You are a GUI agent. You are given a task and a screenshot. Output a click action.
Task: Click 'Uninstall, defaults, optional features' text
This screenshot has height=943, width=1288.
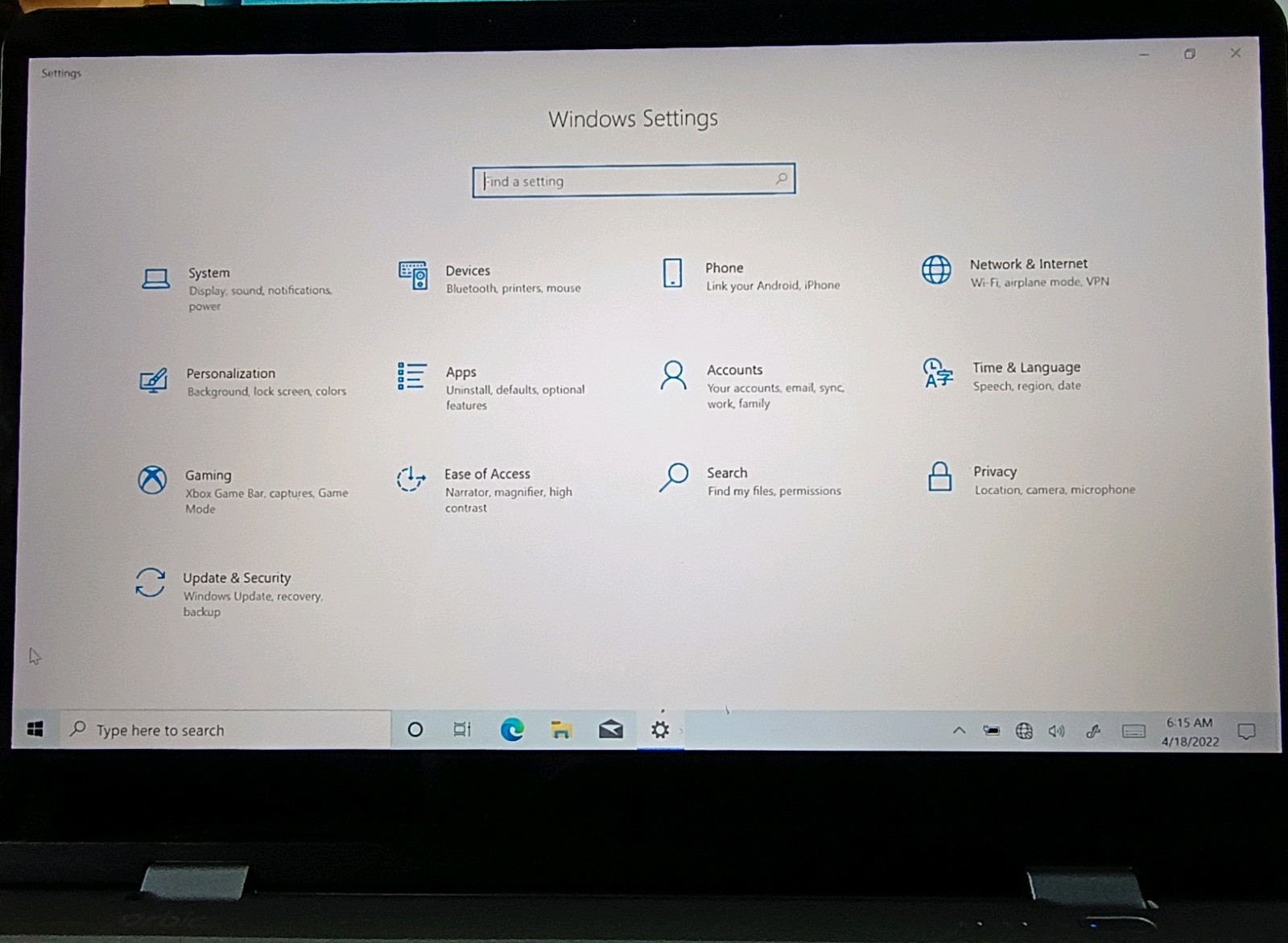(515, 397)
